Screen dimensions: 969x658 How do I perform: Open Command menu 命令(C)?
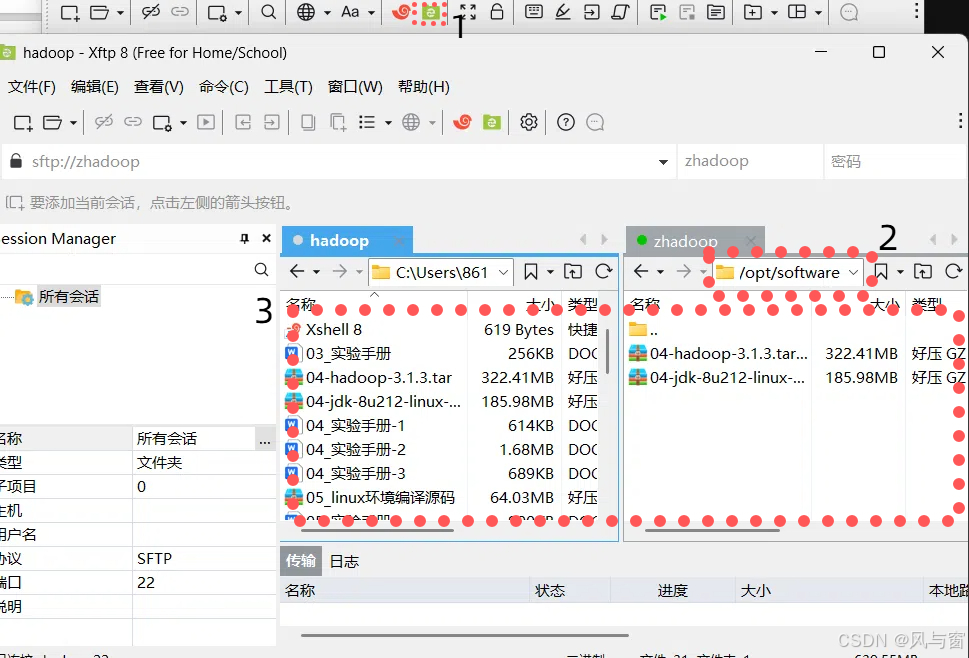[224, 87]
